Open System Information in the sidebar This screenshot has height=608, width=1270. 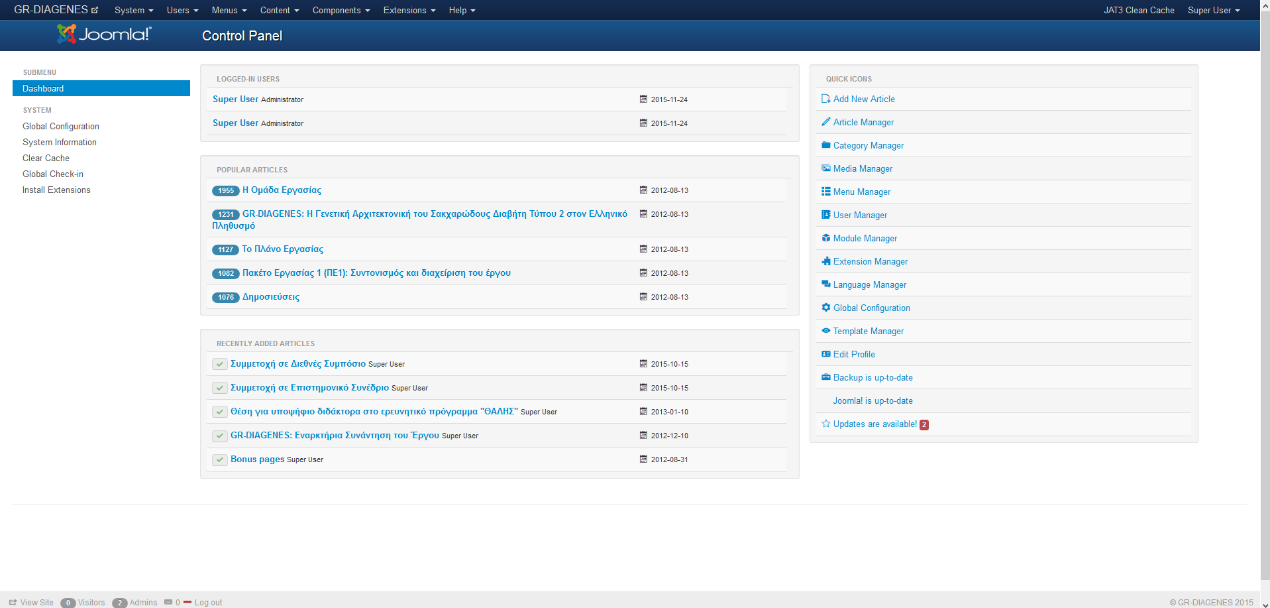[x=59, y=142]
